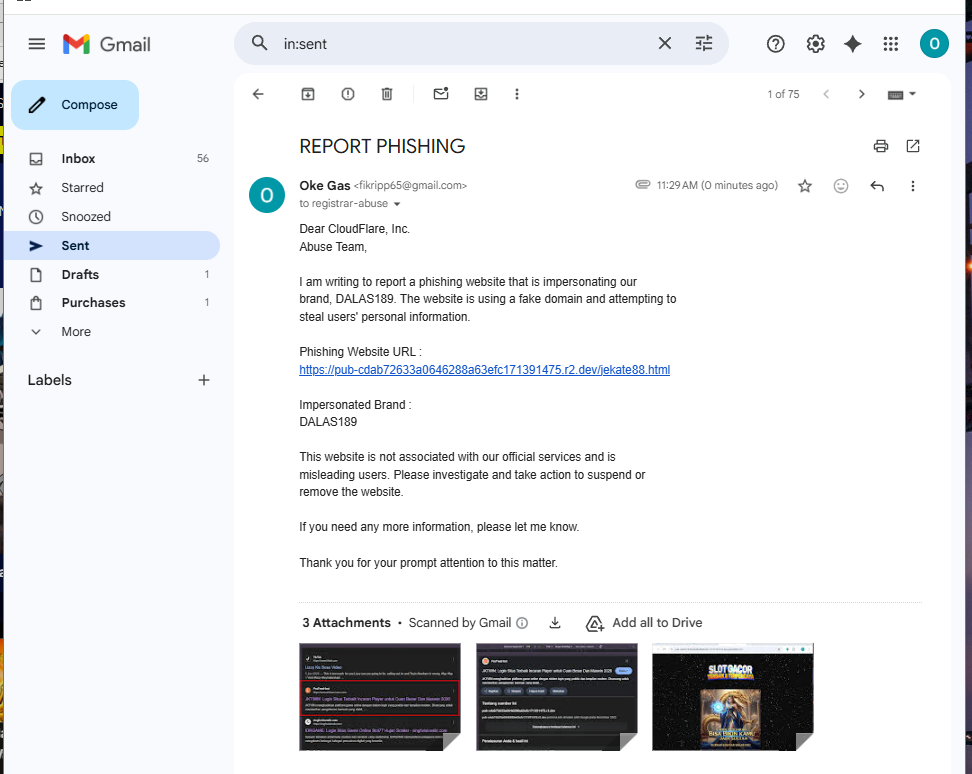
Task: Open second attachment dark page screenshot
Action: (x=557, y=697)
